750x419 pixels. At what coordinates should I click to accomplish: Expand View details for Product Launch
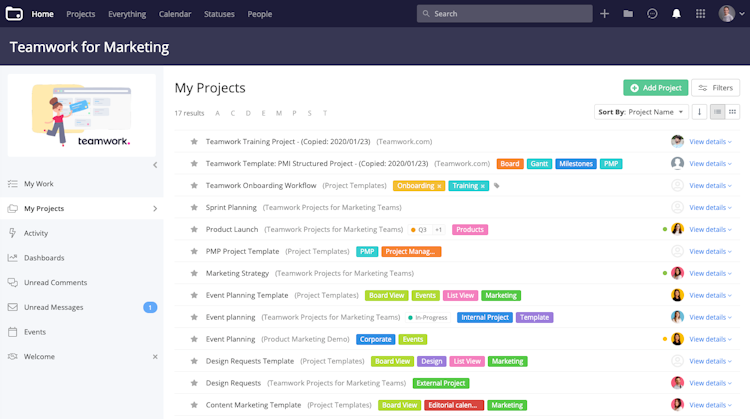[x=710, y=230]
